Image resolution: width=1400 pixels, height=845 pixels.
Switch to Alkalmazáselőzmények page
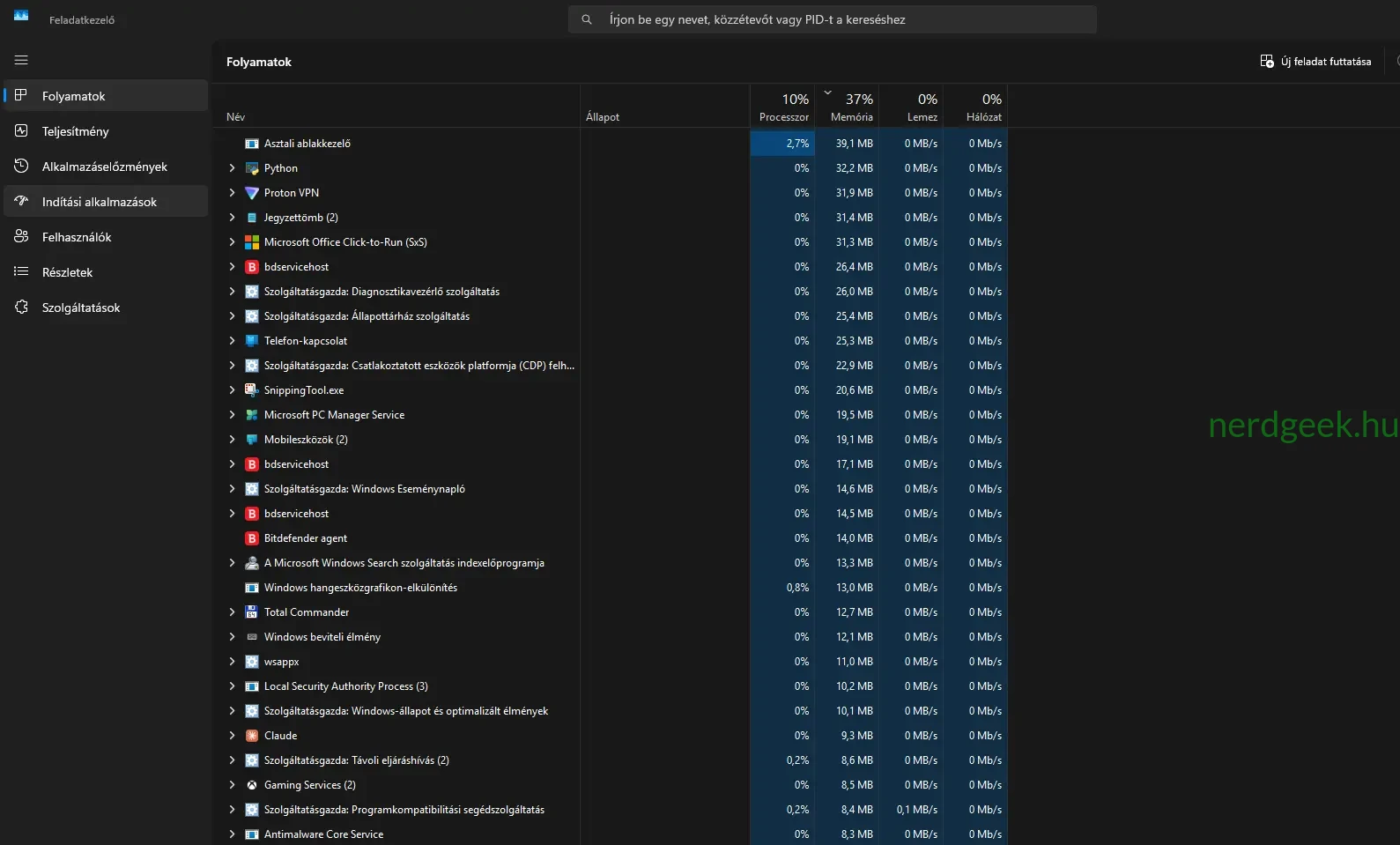pyautogui.click(x=106, y=167)
